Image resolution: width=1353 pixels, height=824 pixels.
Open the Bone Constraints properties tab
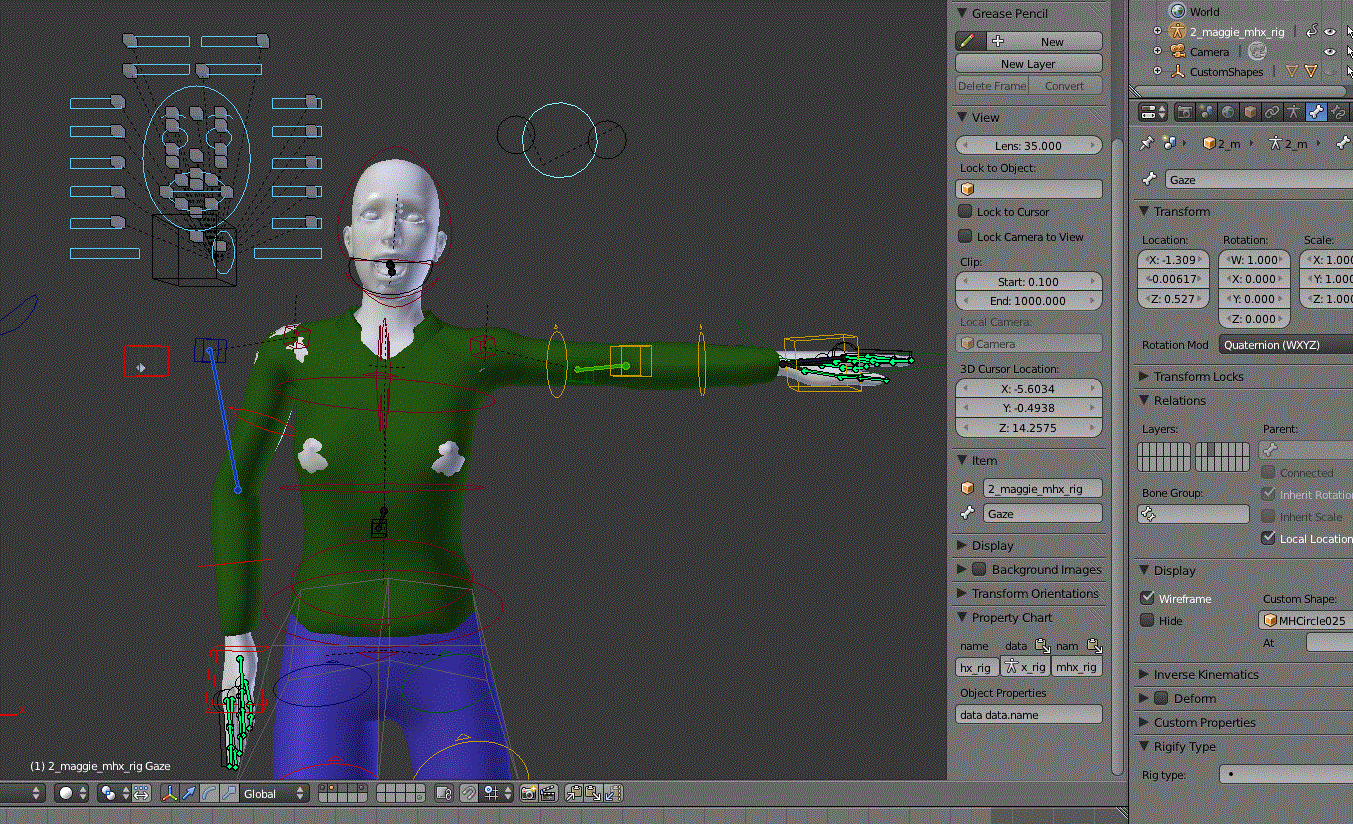(x=1339, y=112)
